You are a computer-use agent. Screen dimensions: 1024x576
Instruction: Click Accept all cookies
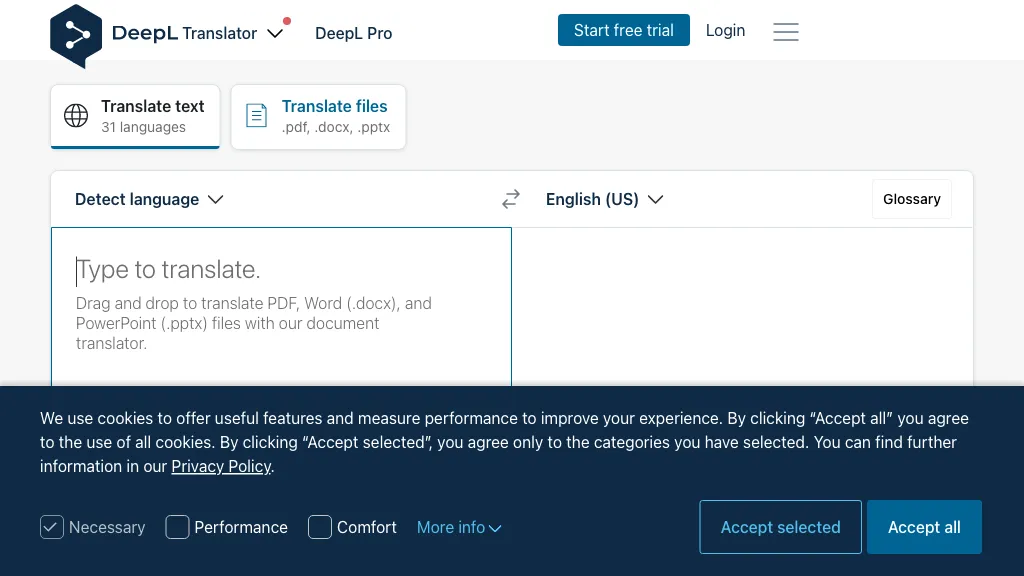[924, 527]
